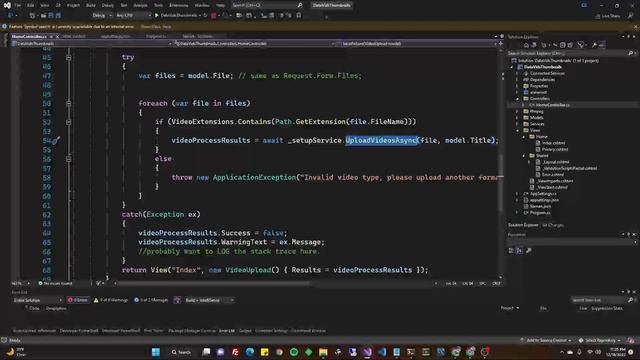Open the Build menu

[x=91, y=5]
